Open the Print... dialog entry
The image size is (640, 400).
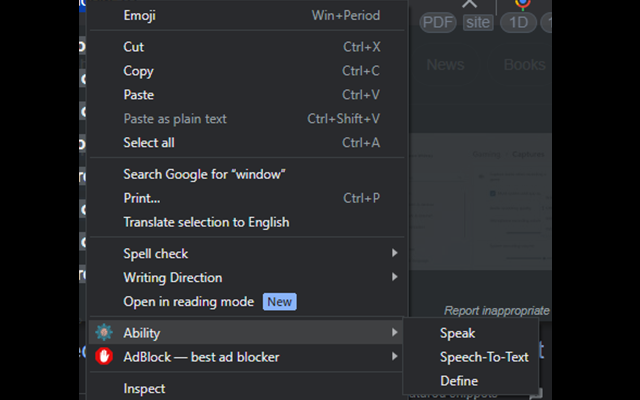point(247,198)
